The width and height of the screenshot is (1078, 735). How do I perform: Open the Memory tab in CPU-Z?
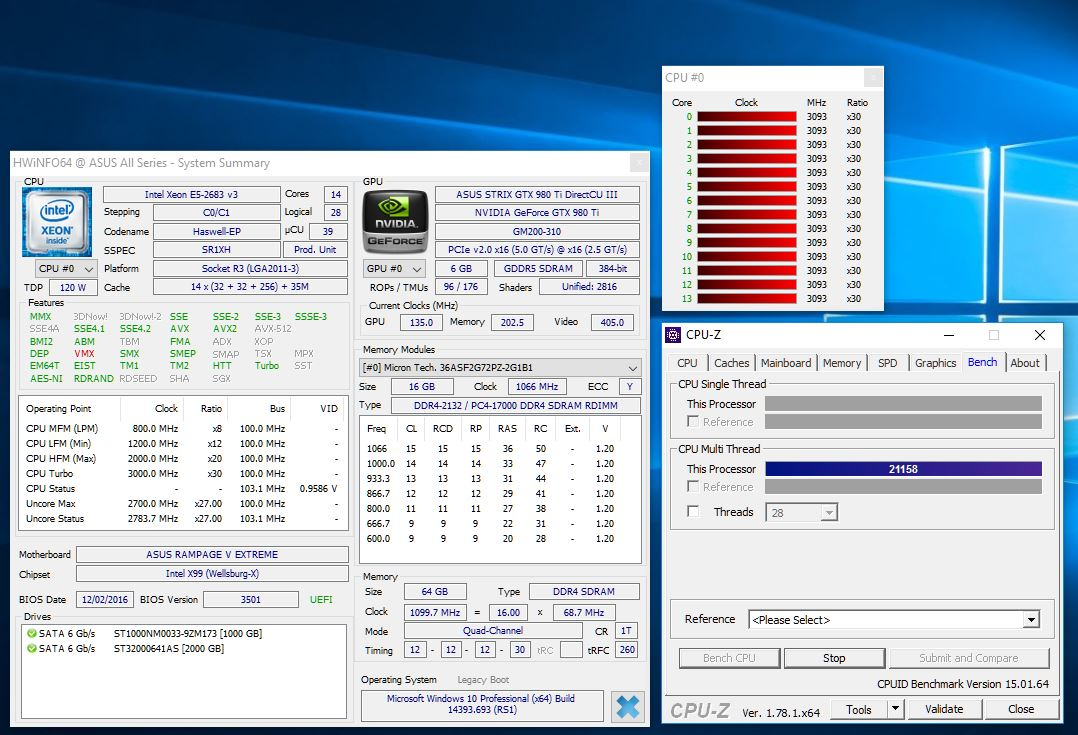(842, 363)
